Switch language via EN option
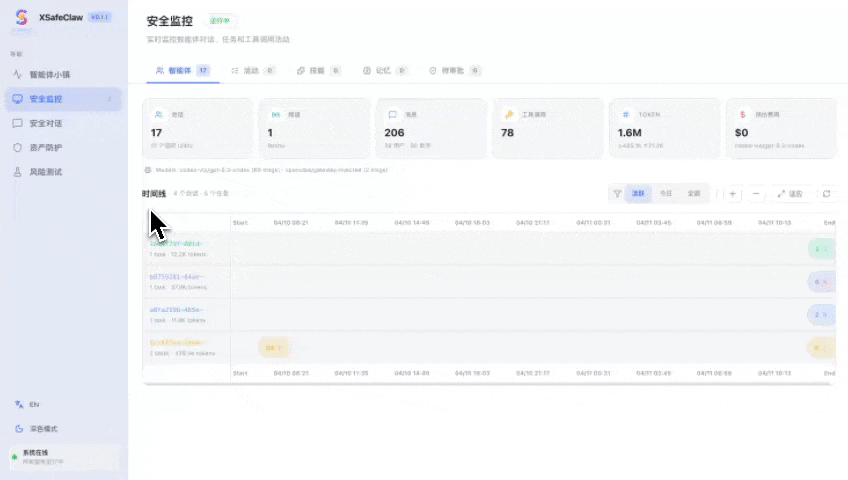Image resolution: width=848 pixels, height=480 pixels. (34, 405)
